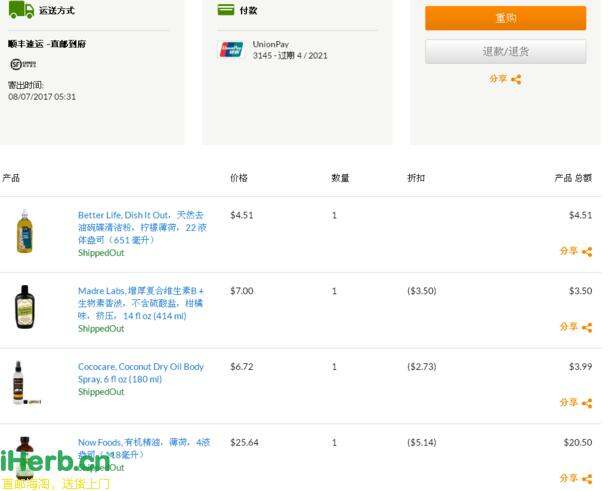Open Cococare Coconut Dry Oil Body Spray link
609x491 pixels.
click(x=141, y=373)
